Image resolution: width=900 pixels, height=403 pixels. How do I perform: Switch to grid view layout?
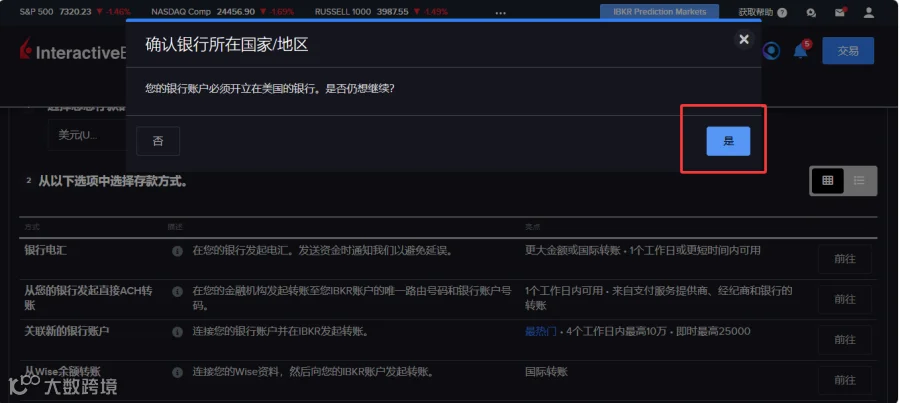pyautogui.click(x=827, y=181)
